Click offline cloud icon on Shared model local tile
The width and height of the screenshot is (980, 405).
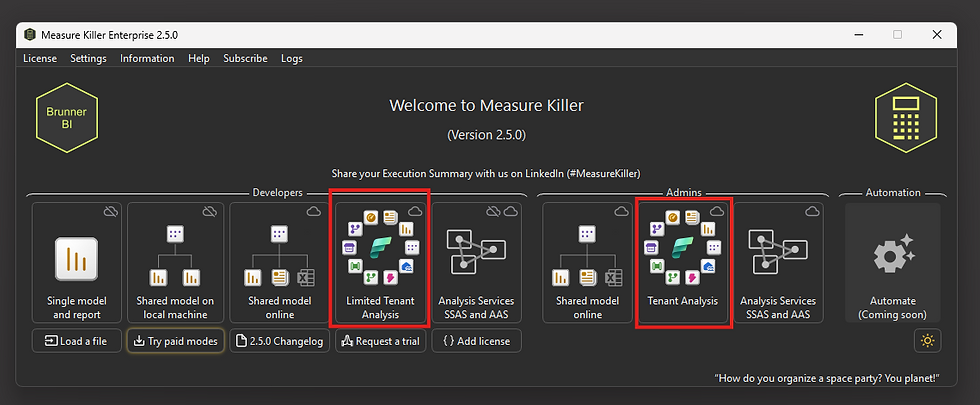tap(210, 212)
